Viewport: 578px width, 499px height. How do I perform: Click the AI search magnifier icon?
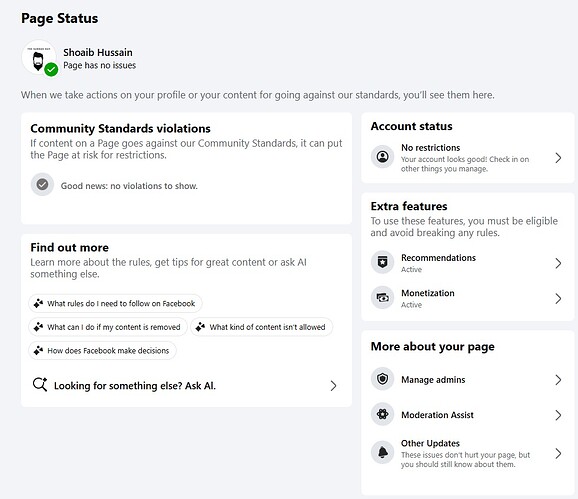40,384
